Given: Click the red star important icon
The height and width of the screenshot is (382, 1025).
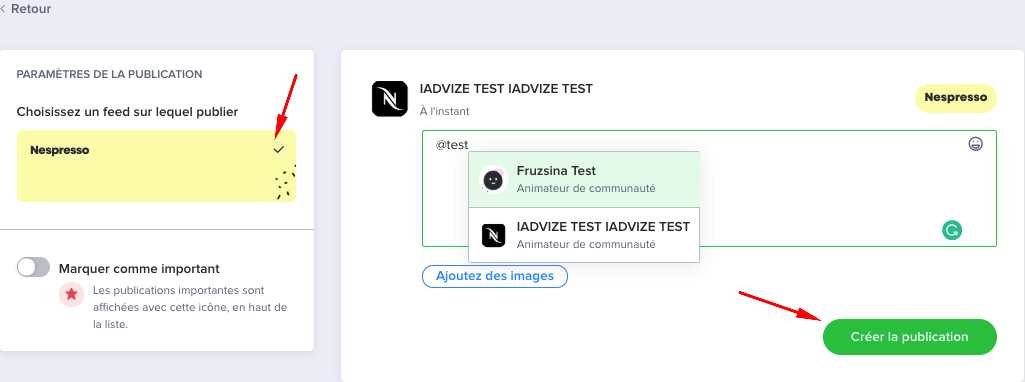Looking at the screenshot, I should pos(71,294).
